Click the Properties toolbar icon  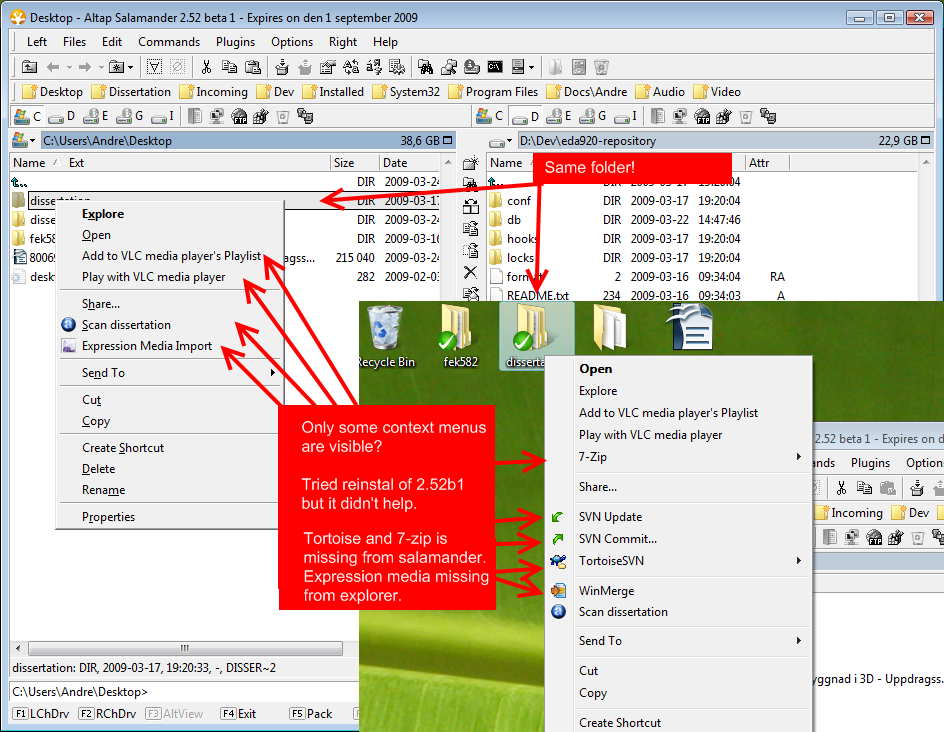(328, 67)
